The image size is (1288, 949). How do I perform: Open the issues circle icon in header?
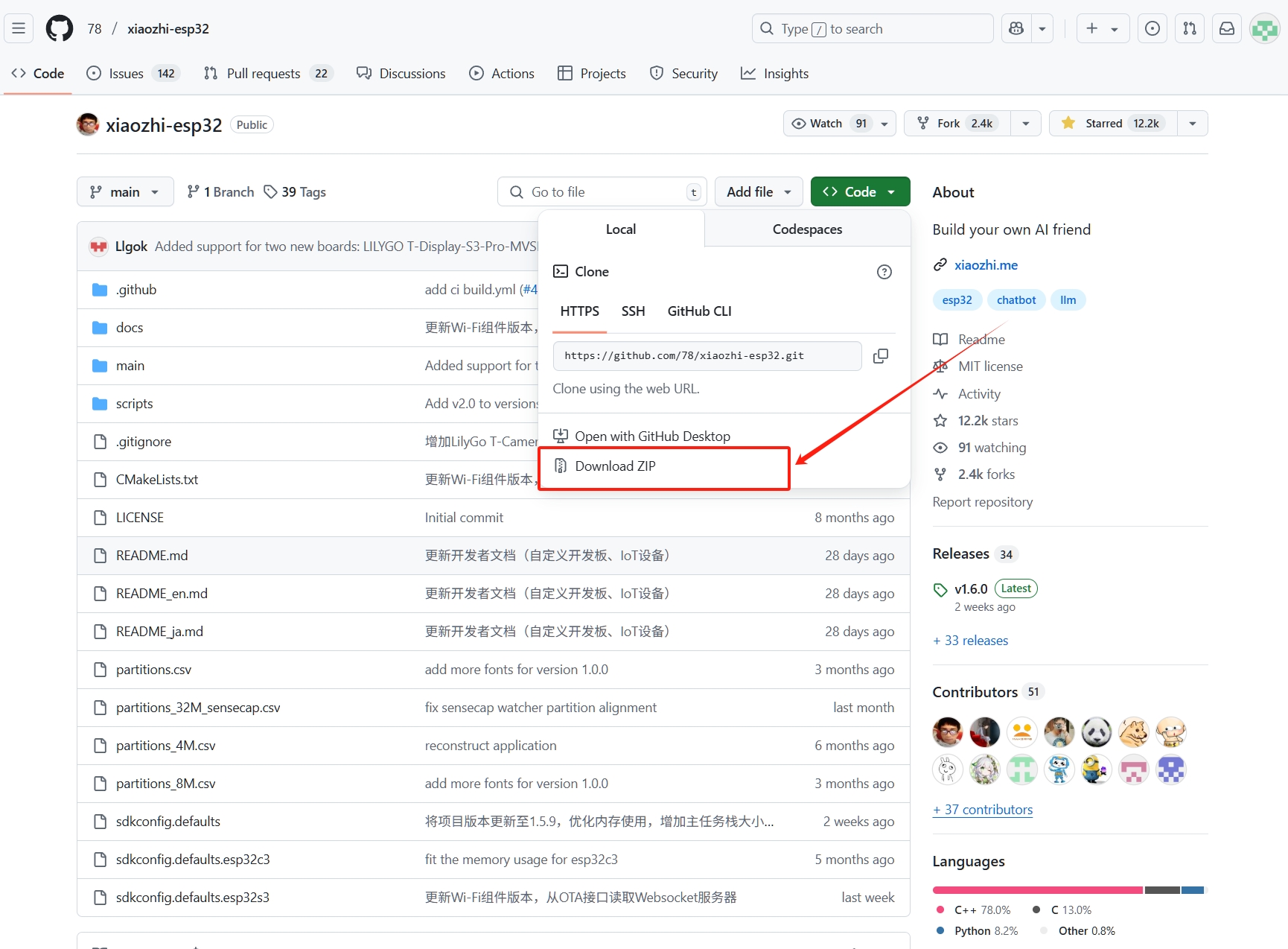[x=1152, y=29]
